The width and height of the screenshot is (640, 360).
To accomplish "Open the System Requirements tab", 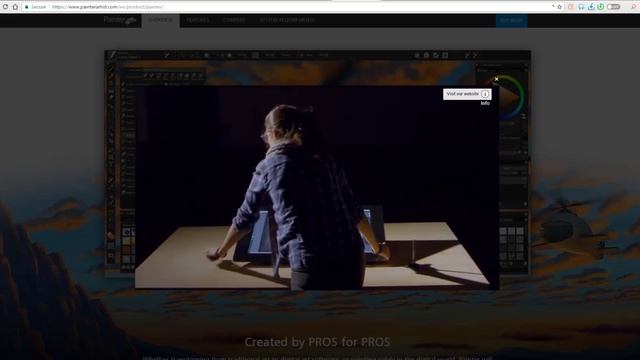I will click(x=287, y=20).
